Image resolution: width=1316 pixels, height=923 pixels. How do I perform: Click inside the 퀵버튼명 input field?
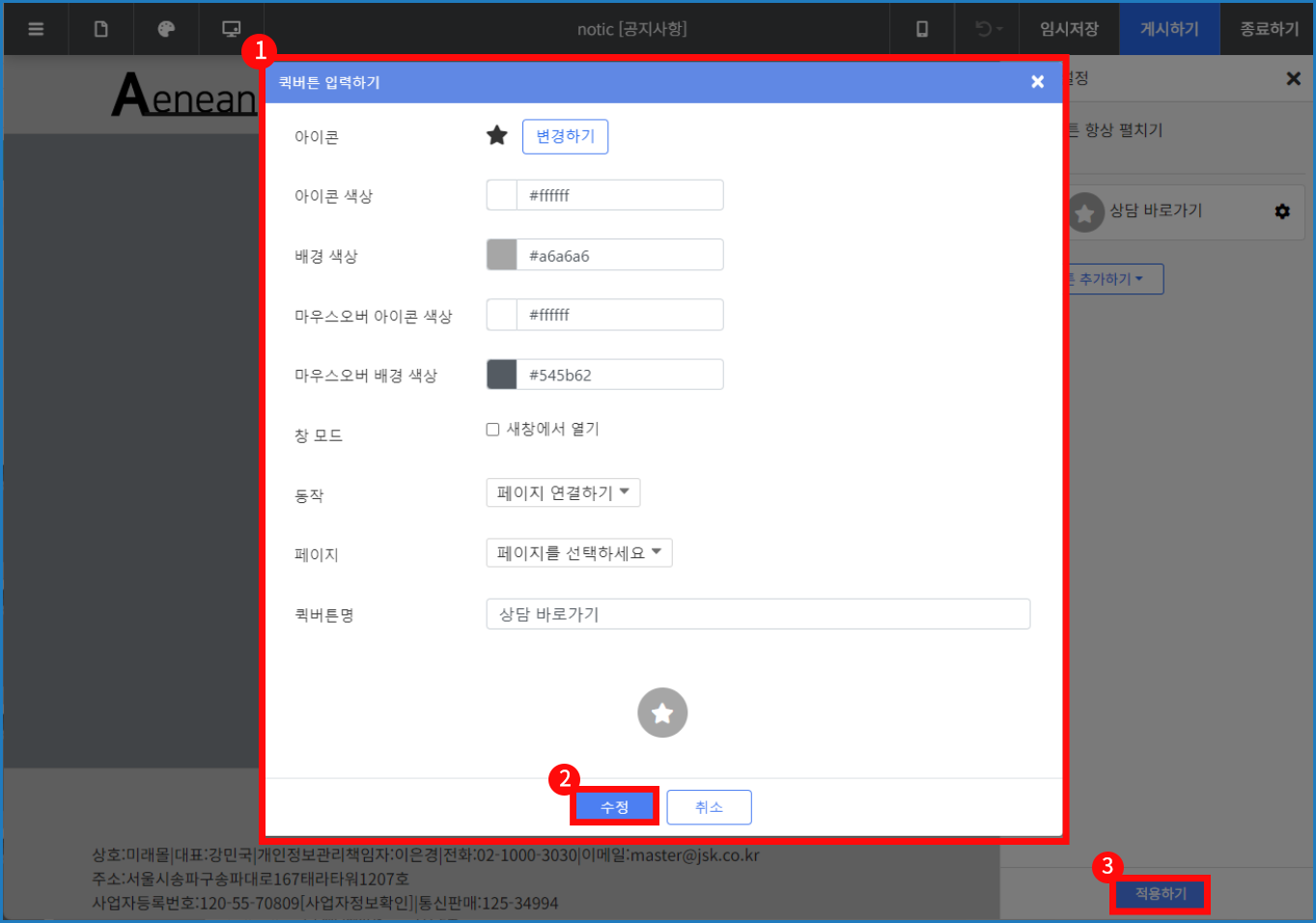[758, 613]
